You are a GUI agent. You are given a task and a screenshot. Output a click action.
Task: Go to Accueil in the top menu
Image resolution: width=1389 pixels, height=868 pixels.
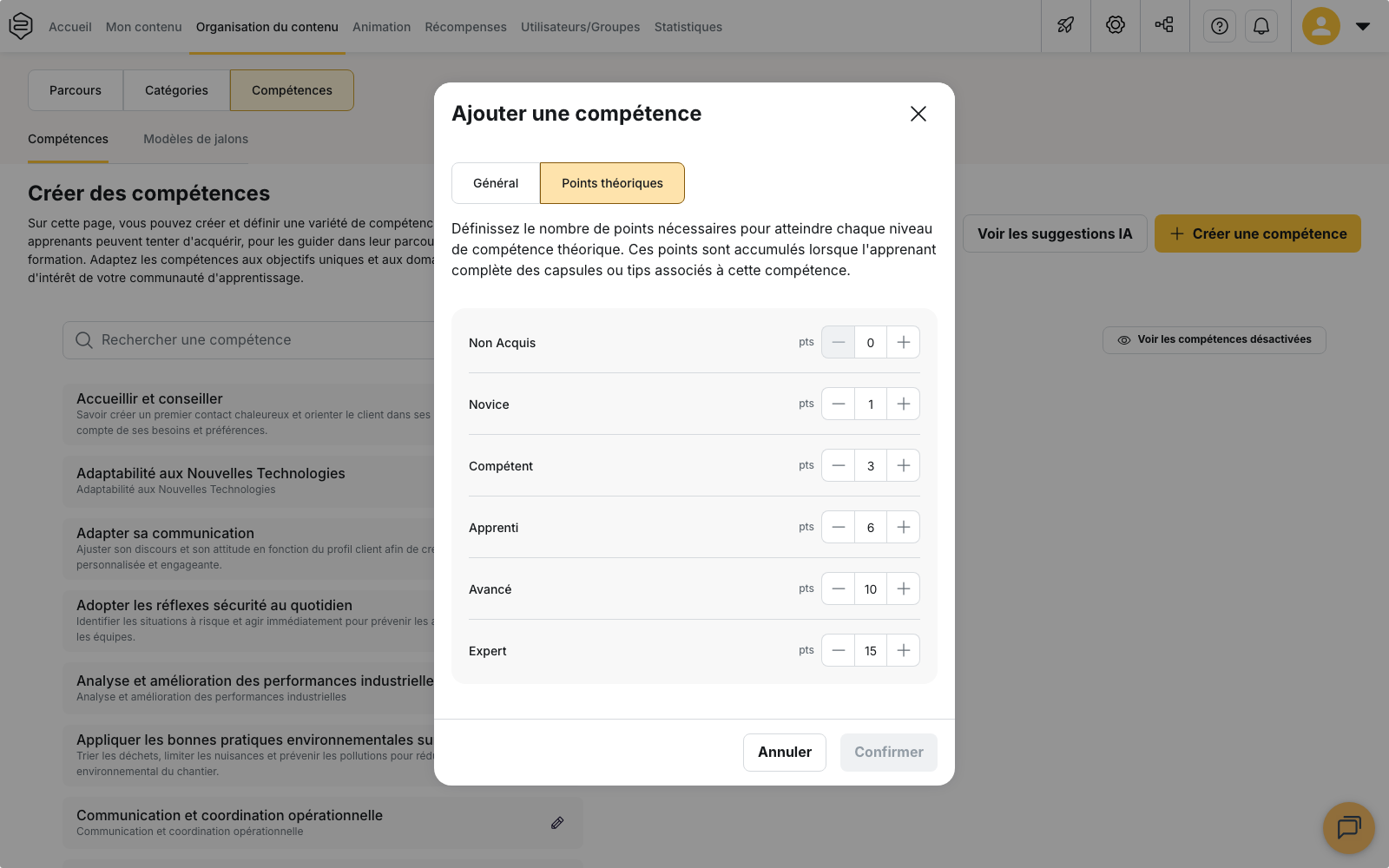coord(70,27)
